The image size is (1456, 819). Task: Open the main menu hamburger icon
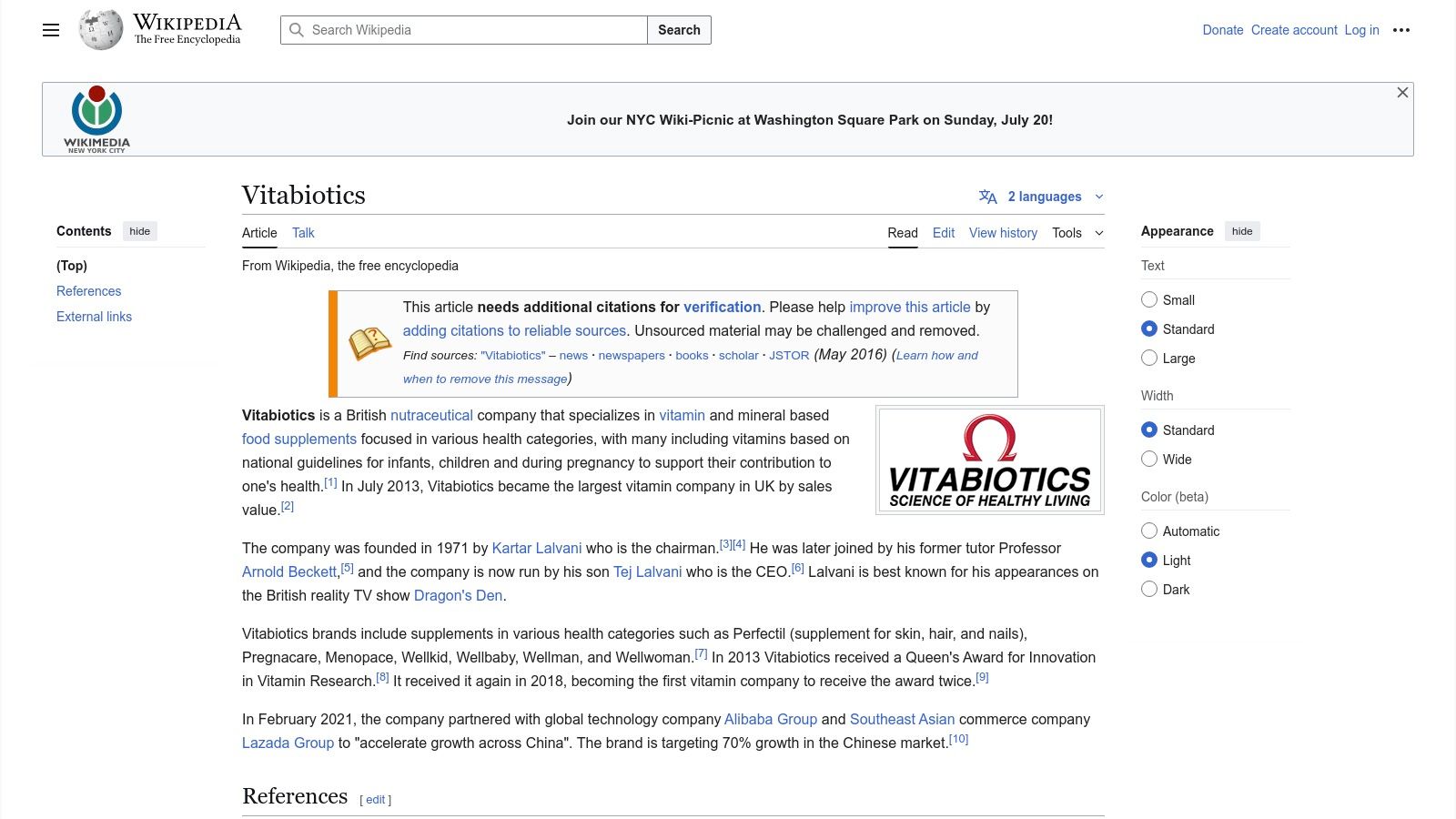(x=51, y=30)
